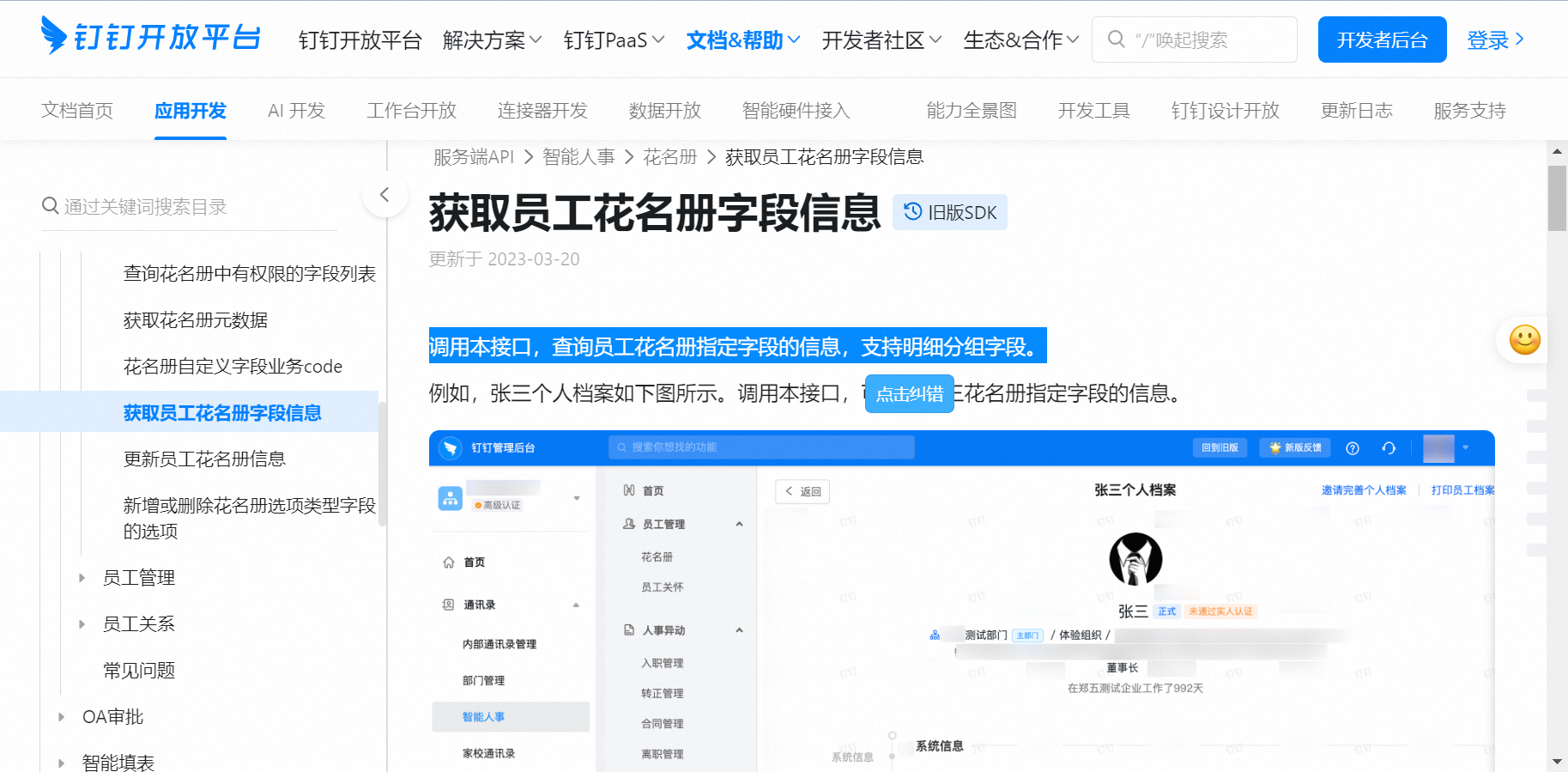Select the 应用开发 tab
This screenshot has width=1568, height=772.
pyautogui.click(x=191, y=110)
